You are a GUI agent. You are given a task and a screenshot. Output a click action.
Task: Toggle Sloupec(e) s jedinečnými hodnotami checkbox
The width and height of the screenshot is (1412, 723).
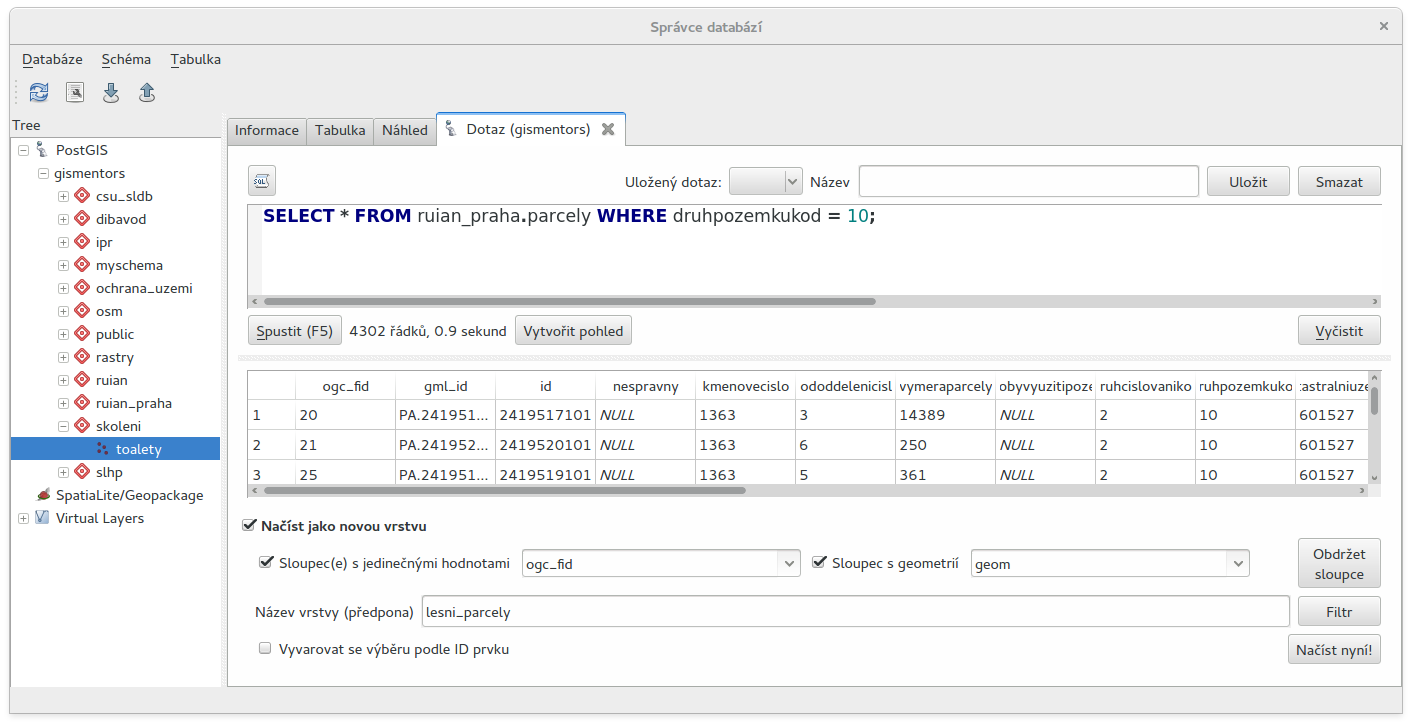tap(266, 562)
